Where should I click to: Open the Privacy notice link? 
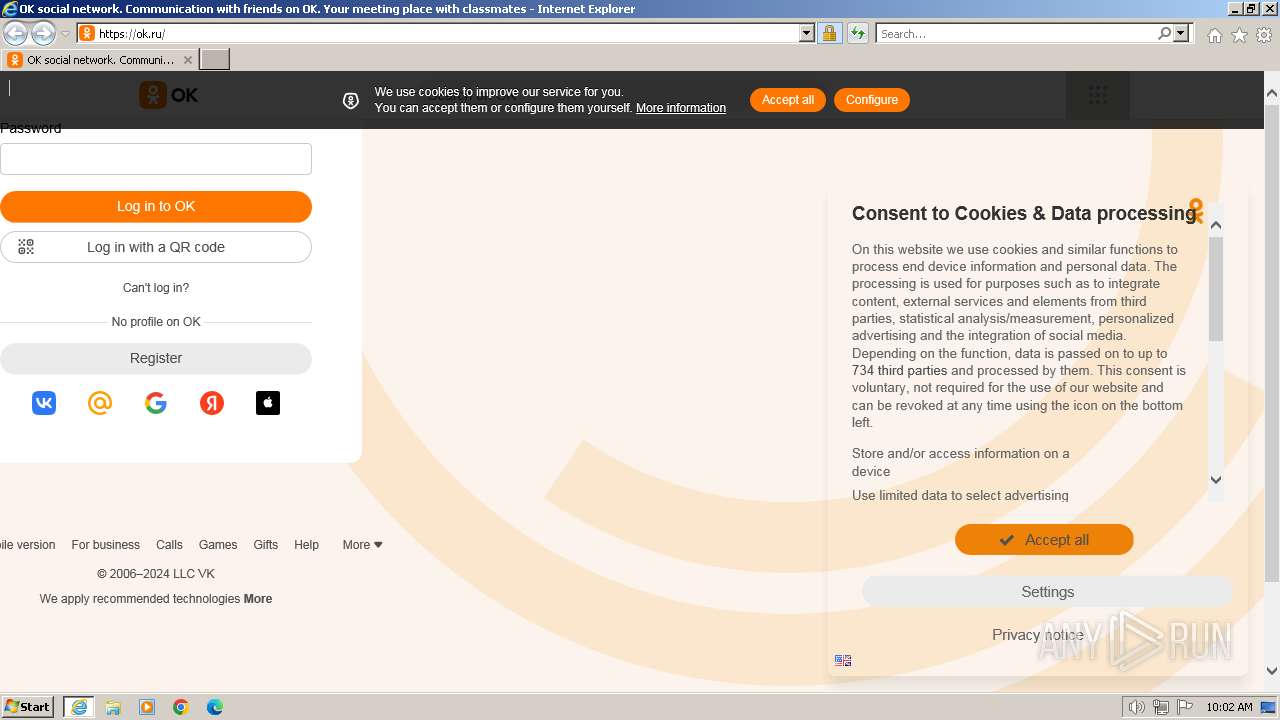coord(1037,635)
